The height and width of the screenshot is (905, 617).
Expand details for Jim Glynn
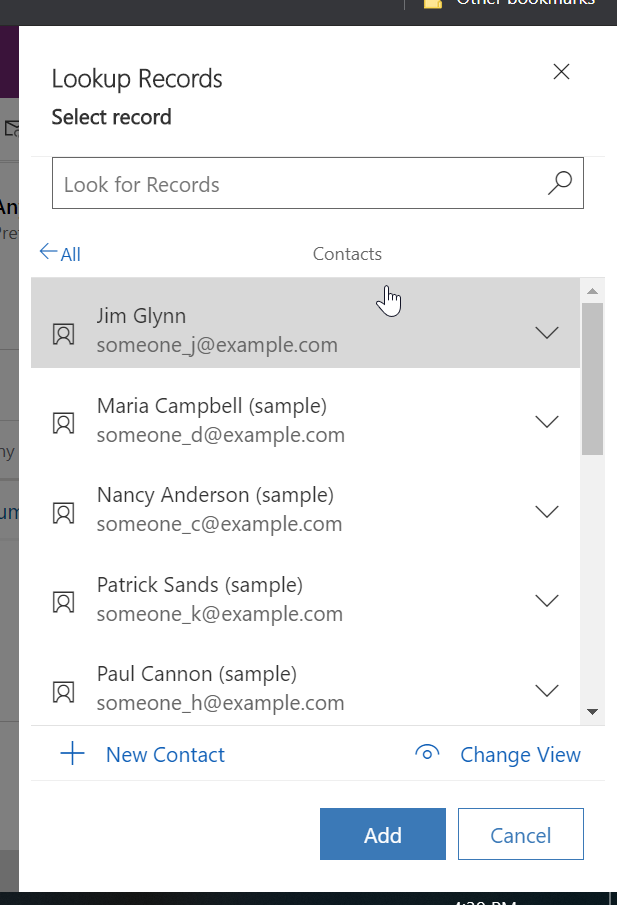pyautogui.click(x=547, y=331)
